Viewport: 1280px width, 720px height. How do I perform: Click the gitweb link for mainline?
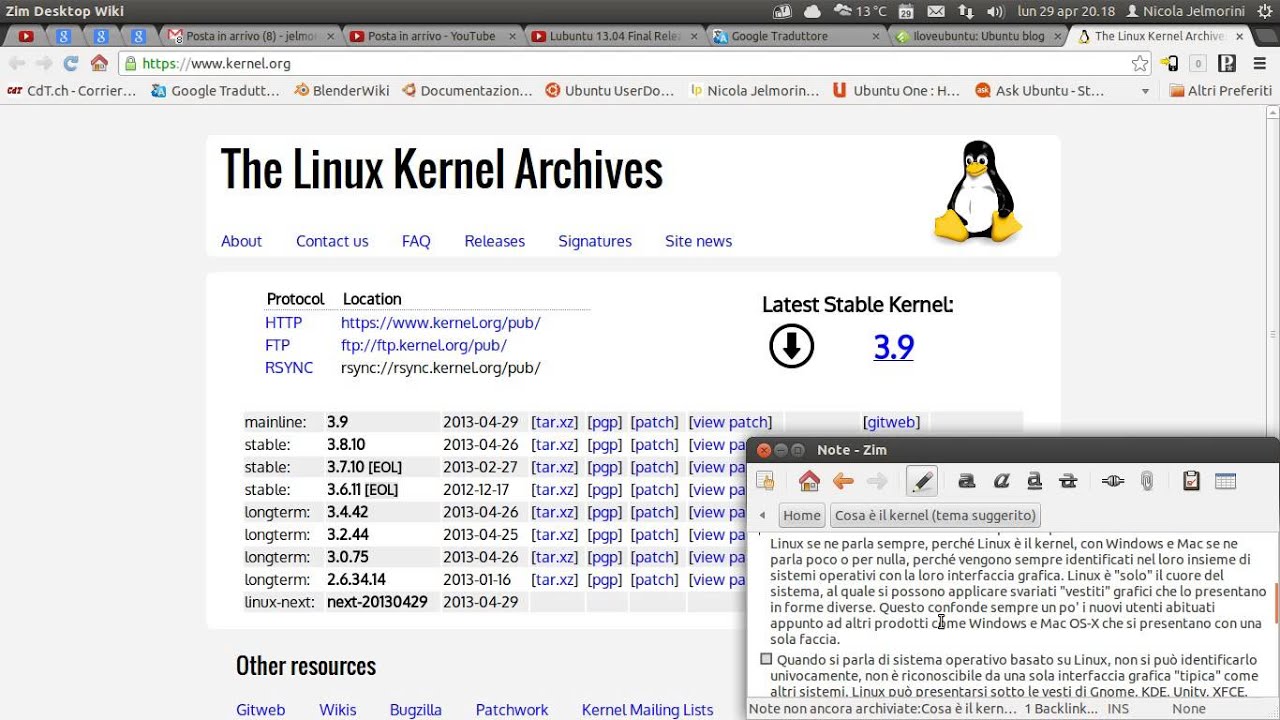coord(891,422)
